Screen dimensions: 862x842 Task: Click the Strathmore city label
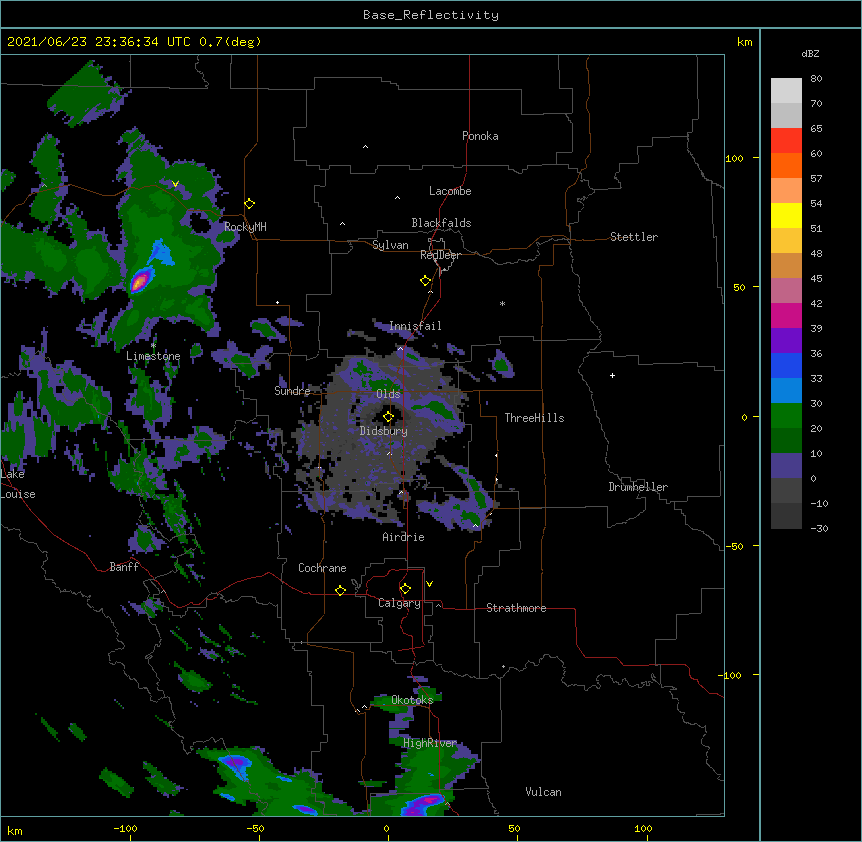516,608
